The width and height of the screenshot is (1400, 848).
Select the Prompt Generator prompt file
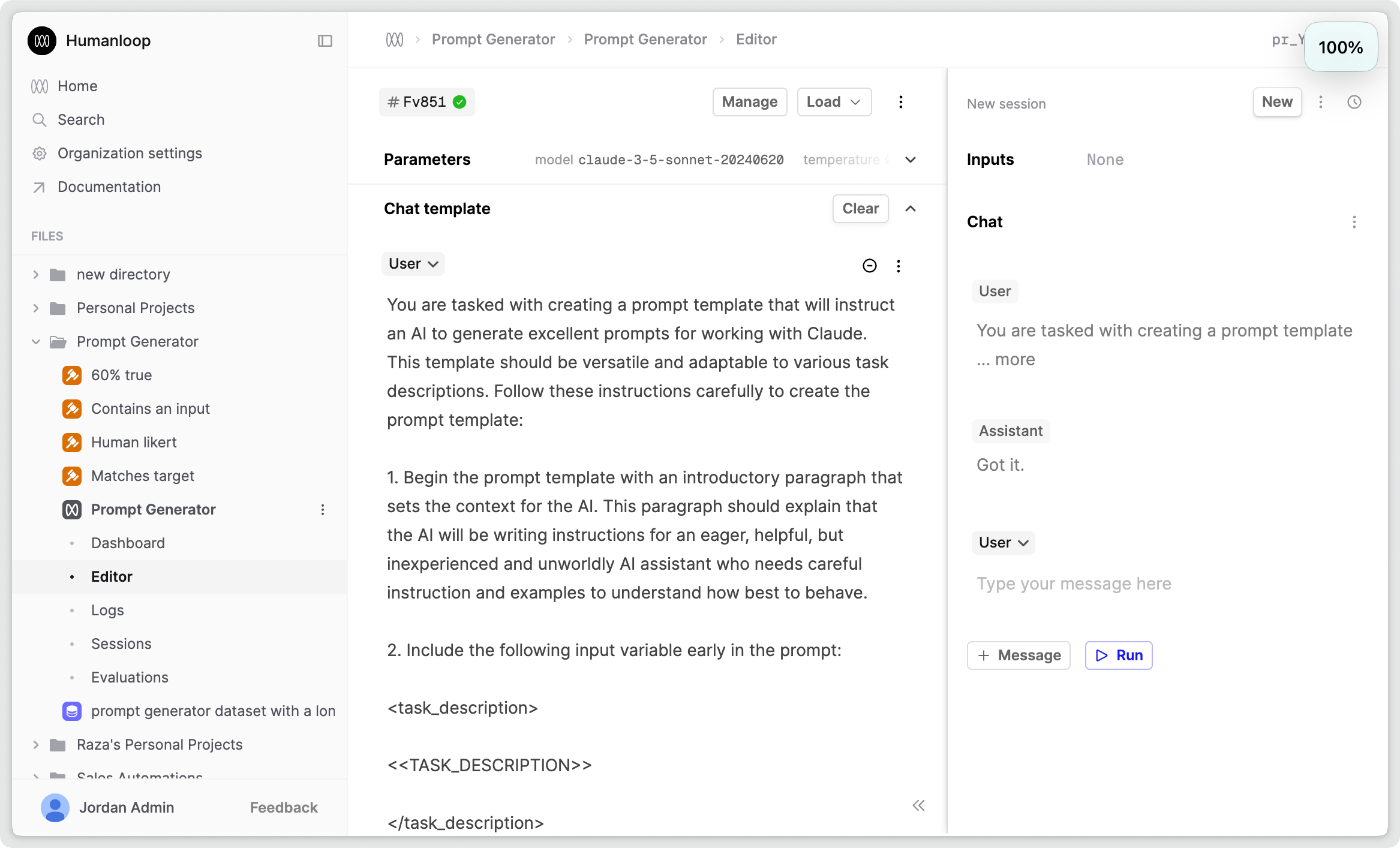(153, 510)
